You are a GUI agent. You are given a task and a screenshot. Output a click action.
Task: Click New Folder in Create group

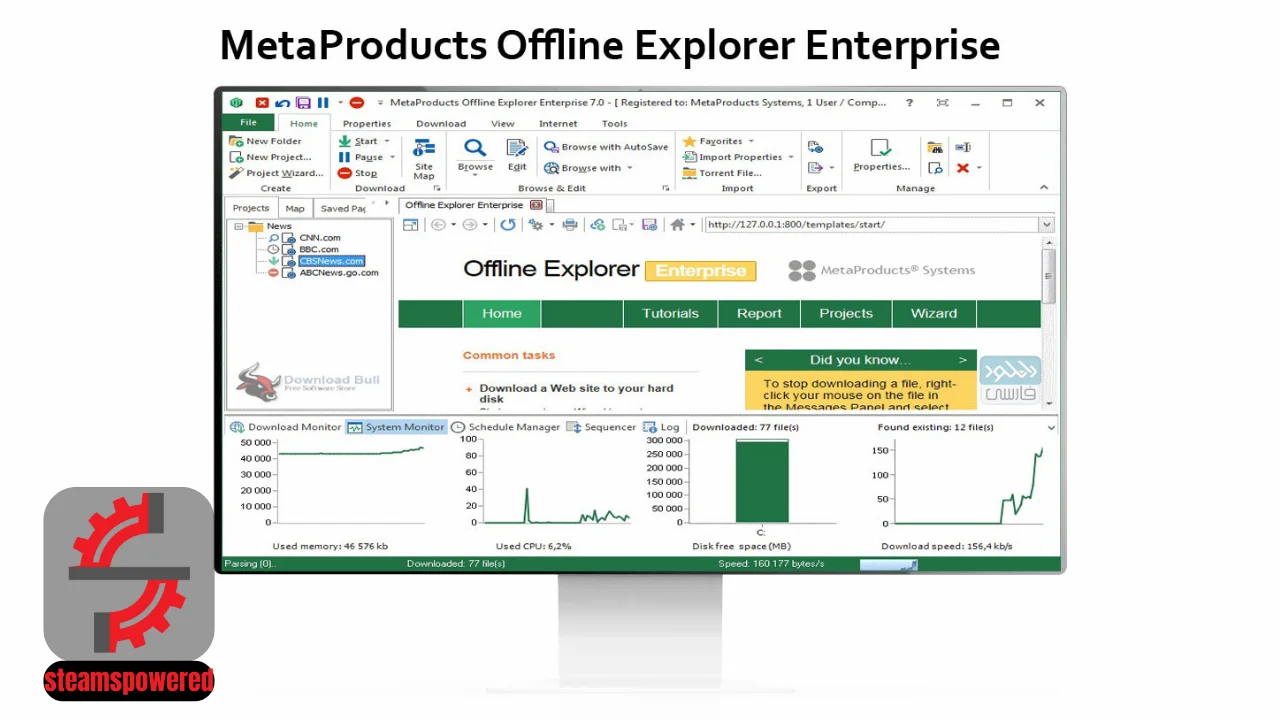tap(266, 141)
